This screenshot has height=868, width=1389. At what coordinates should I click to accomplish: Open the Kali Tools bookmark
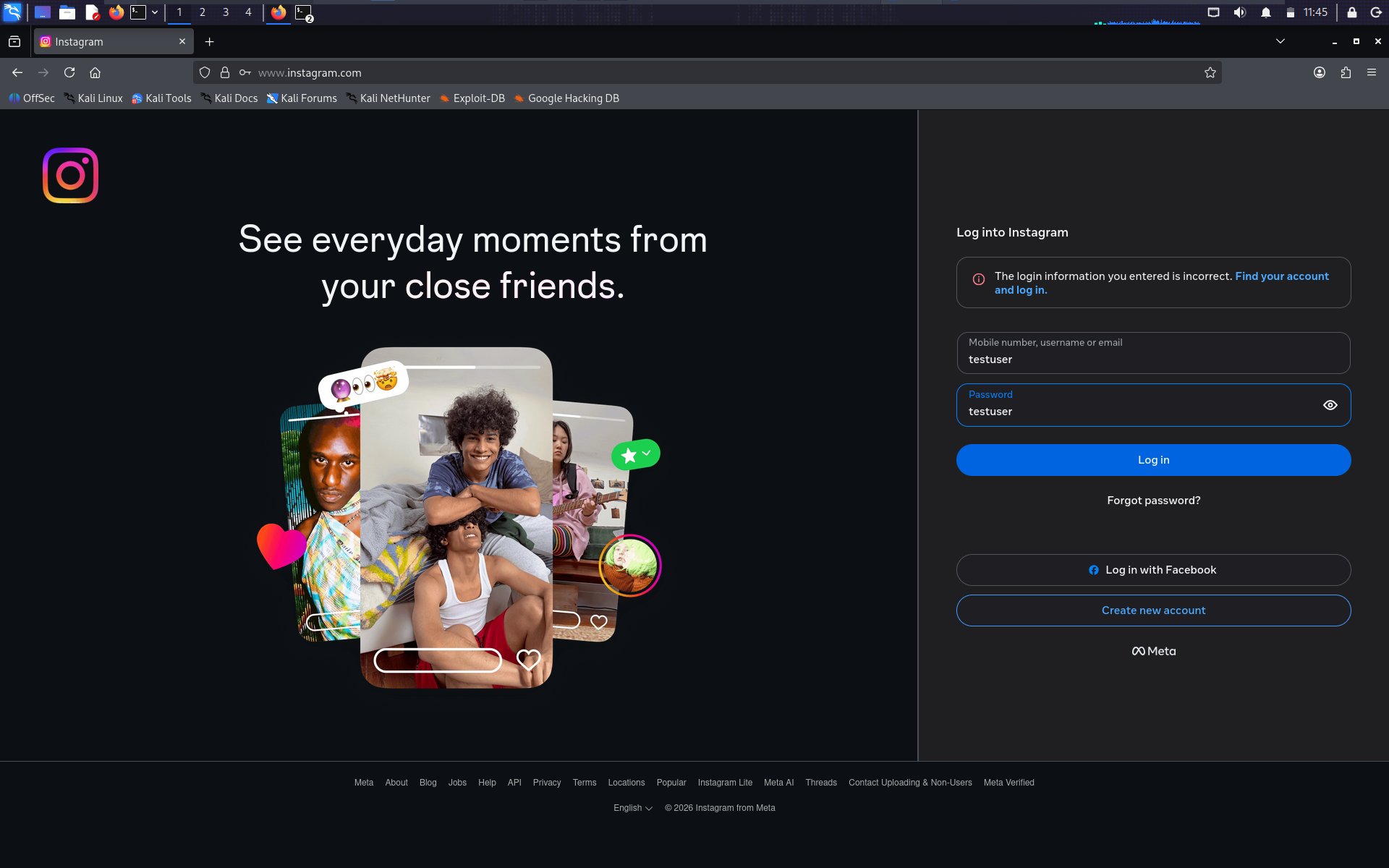(161, 98)
